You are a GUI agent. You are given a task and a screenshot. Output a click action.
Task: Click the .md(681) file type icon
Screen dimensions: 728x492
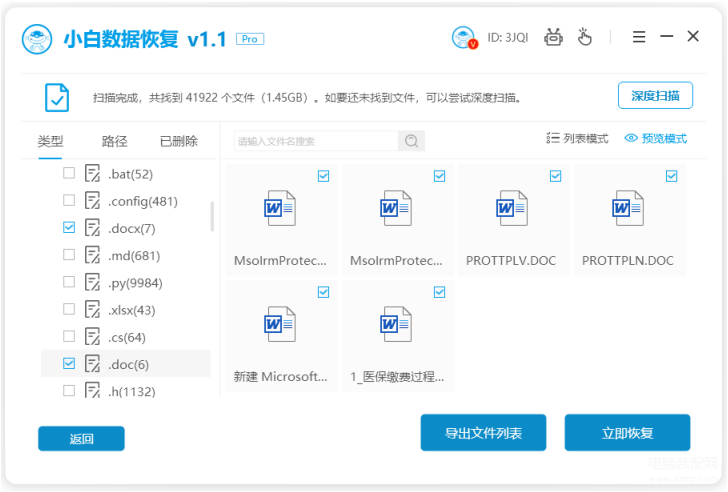click(x=92, y=255)
